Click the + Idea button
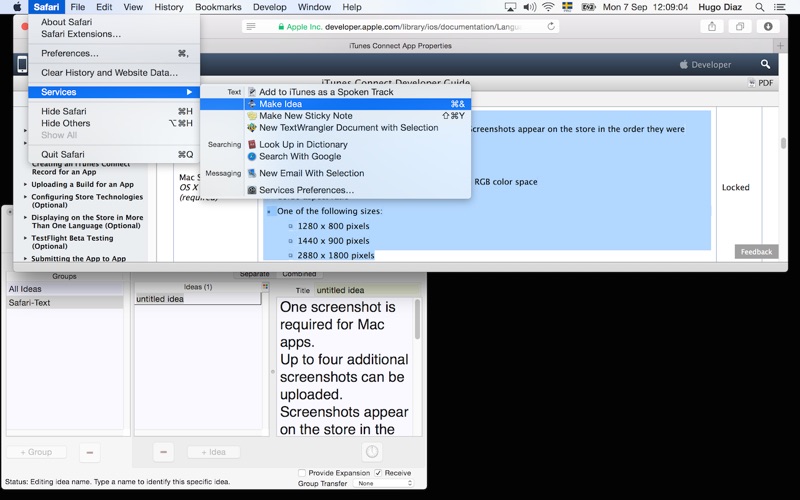The height and width of the screenshot is (500, 800). pyautogui.click(x=213, y=452)
